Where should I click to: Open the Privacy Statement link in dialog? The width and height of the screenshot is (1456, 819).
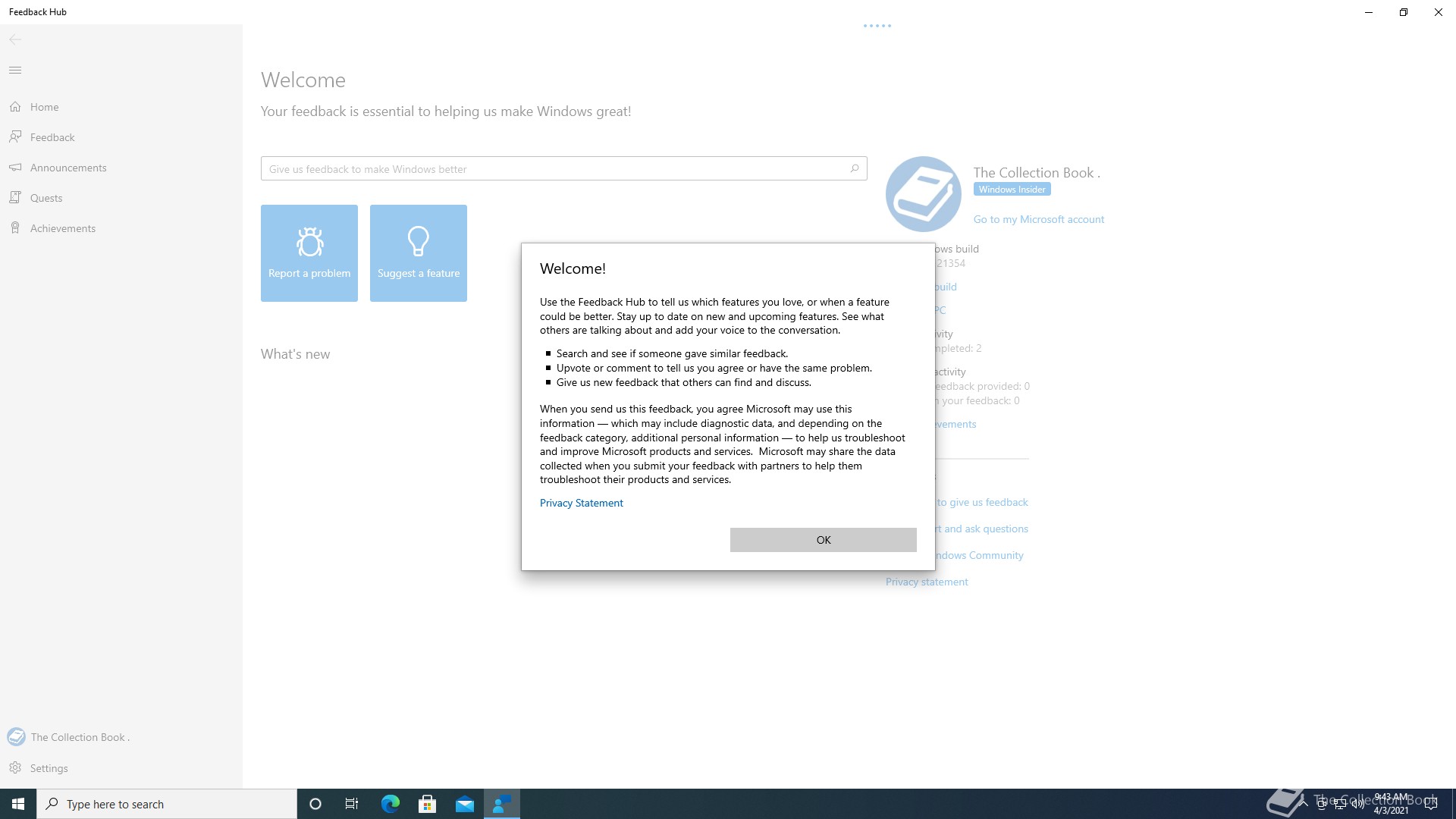point(581,503)
